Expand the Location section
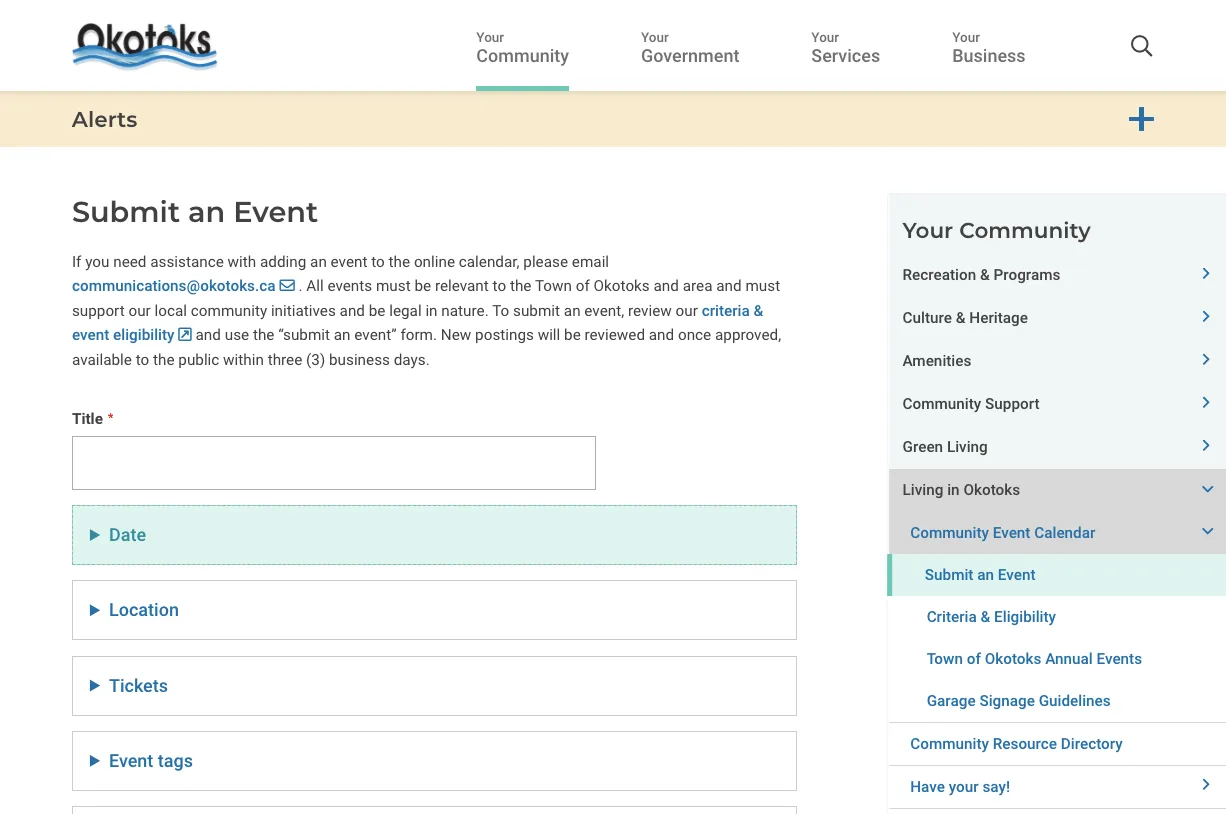 point(434,610)
